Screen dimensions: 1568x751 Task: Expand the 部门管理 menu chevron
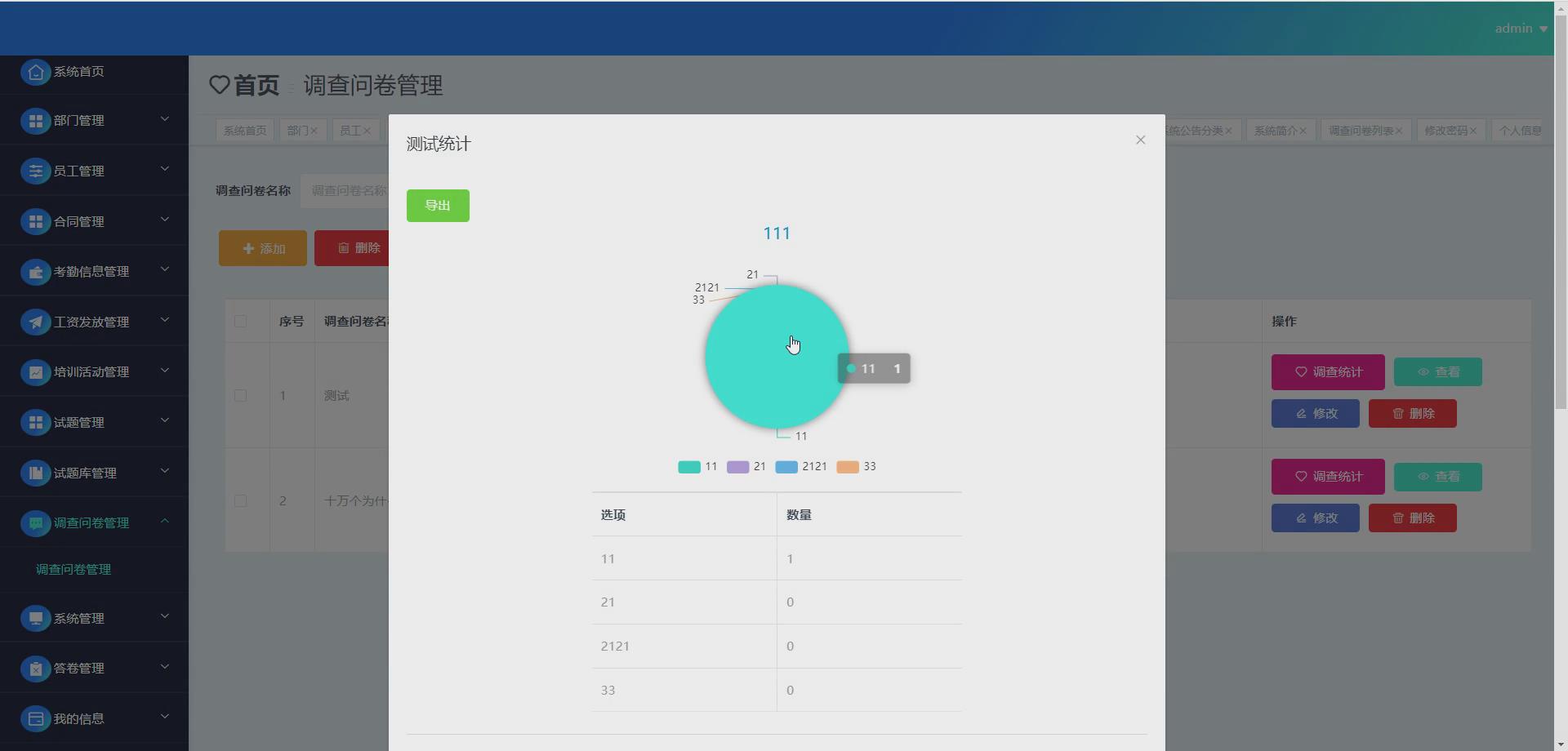tap(165, 119)
